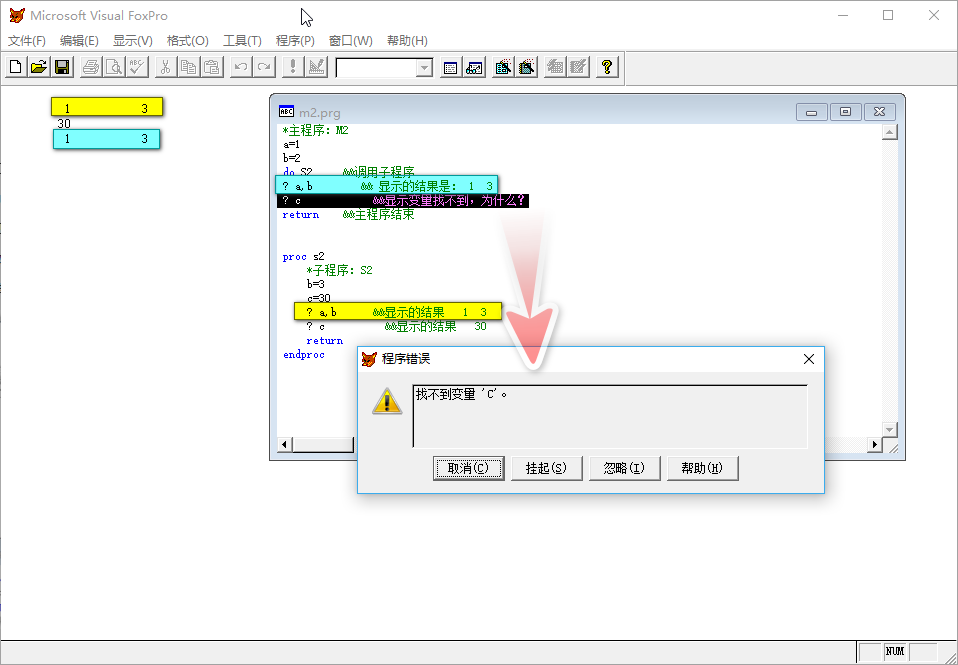Open the 文件(F) menu
The width and height of the screenshot is (958, 665).
coord(27,41)
